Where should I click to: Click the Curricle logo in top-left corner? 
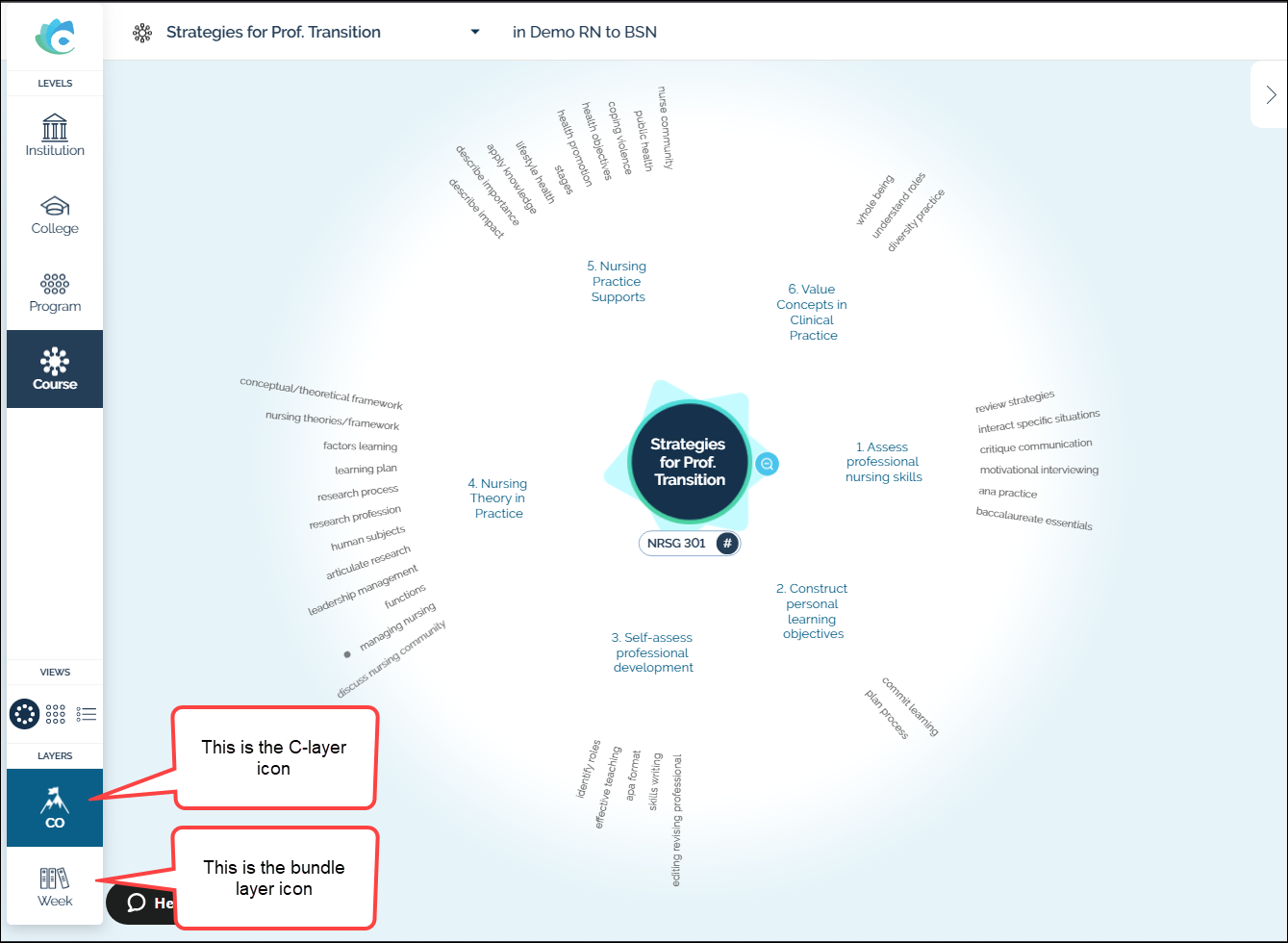54,34
